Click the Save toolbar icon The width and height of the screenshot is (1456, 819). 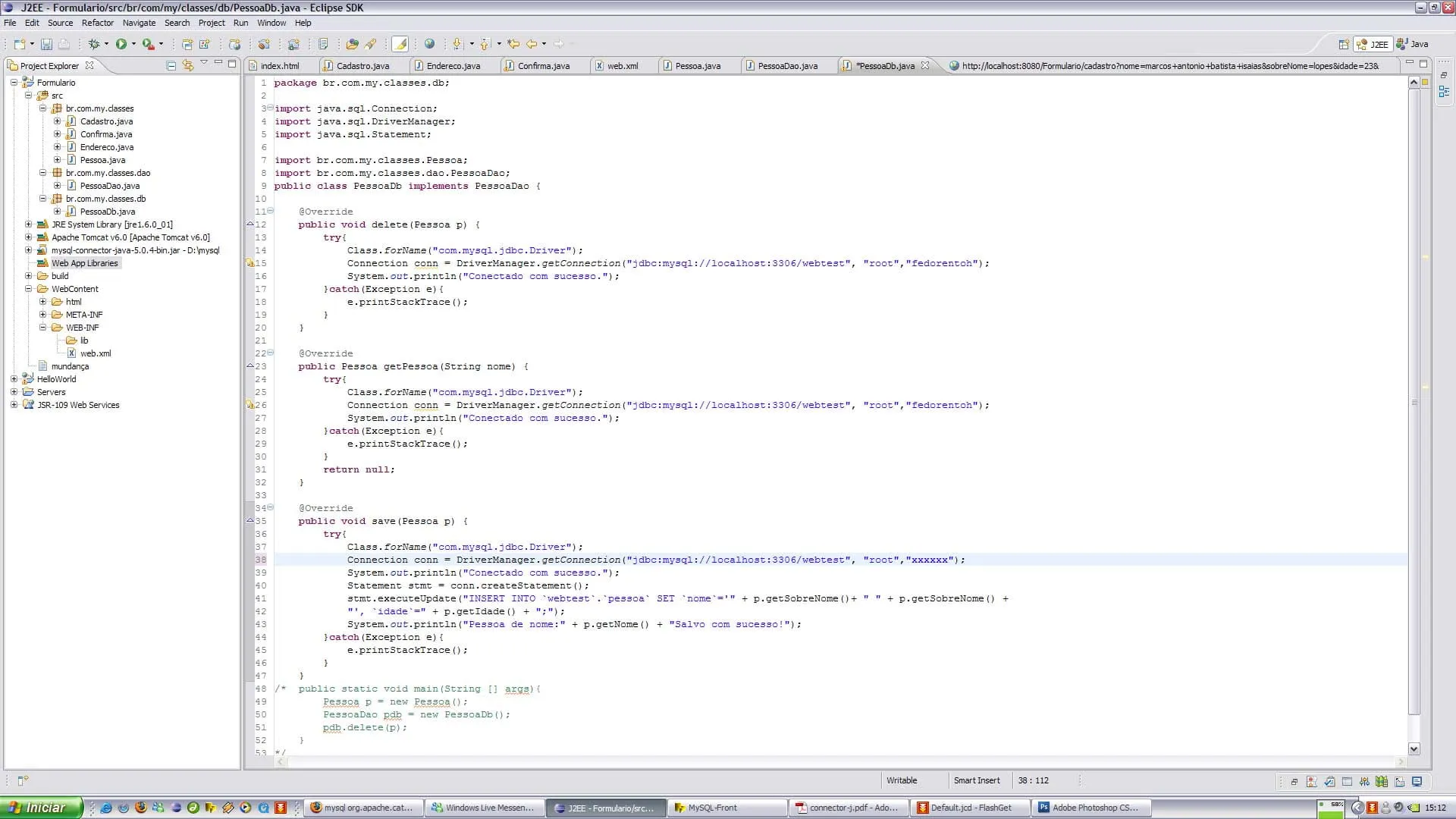coord(46,44)
